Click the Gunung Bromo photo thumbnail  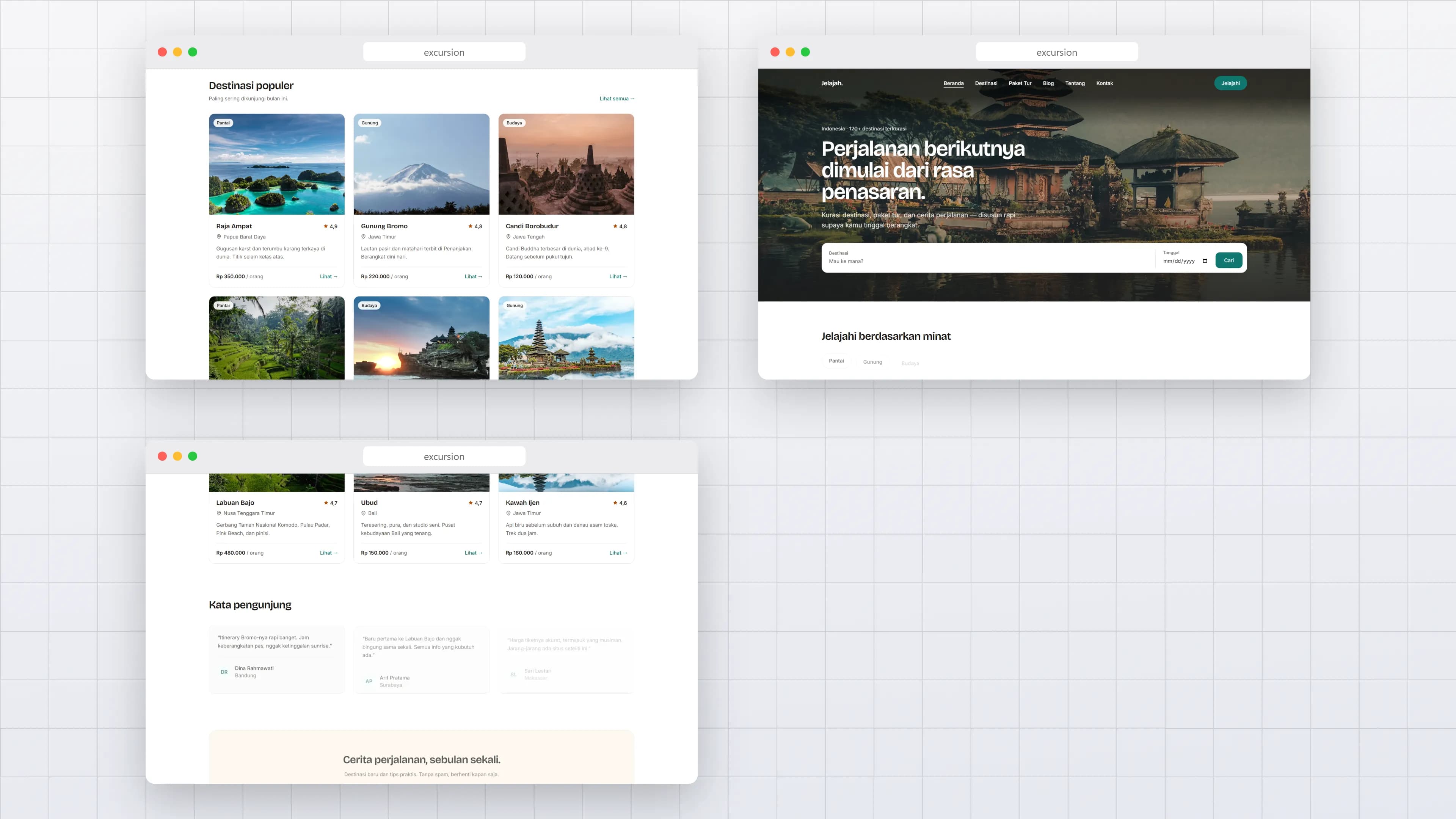click(421, 165)
